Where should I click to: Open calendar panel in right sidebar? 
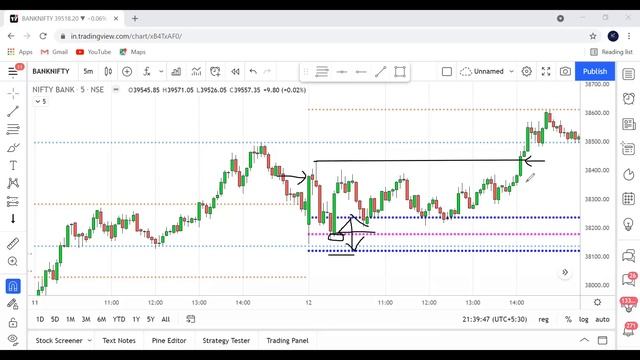[629, 199]
